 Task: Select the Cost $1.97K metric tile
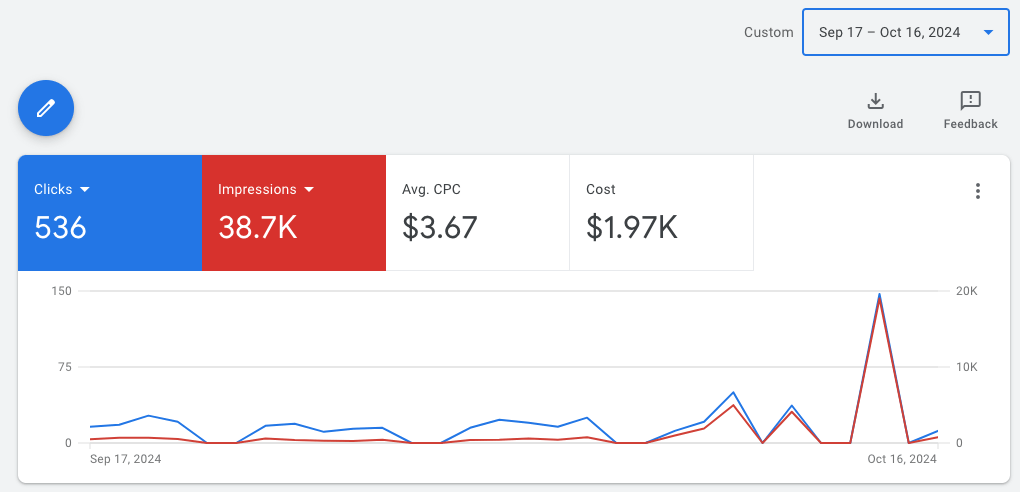[x=661, y=213]
